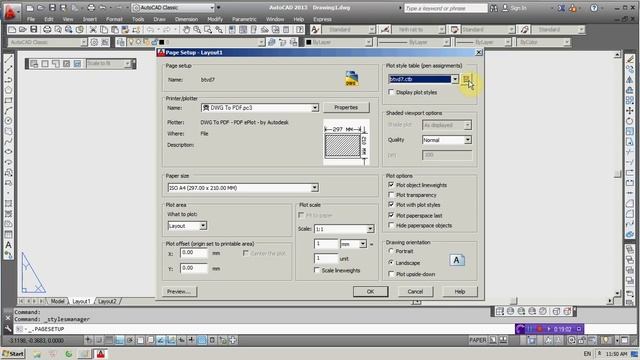The image size is (640, 360).
Task: Click the Y plot offset input field
Action: click(193, 268)
